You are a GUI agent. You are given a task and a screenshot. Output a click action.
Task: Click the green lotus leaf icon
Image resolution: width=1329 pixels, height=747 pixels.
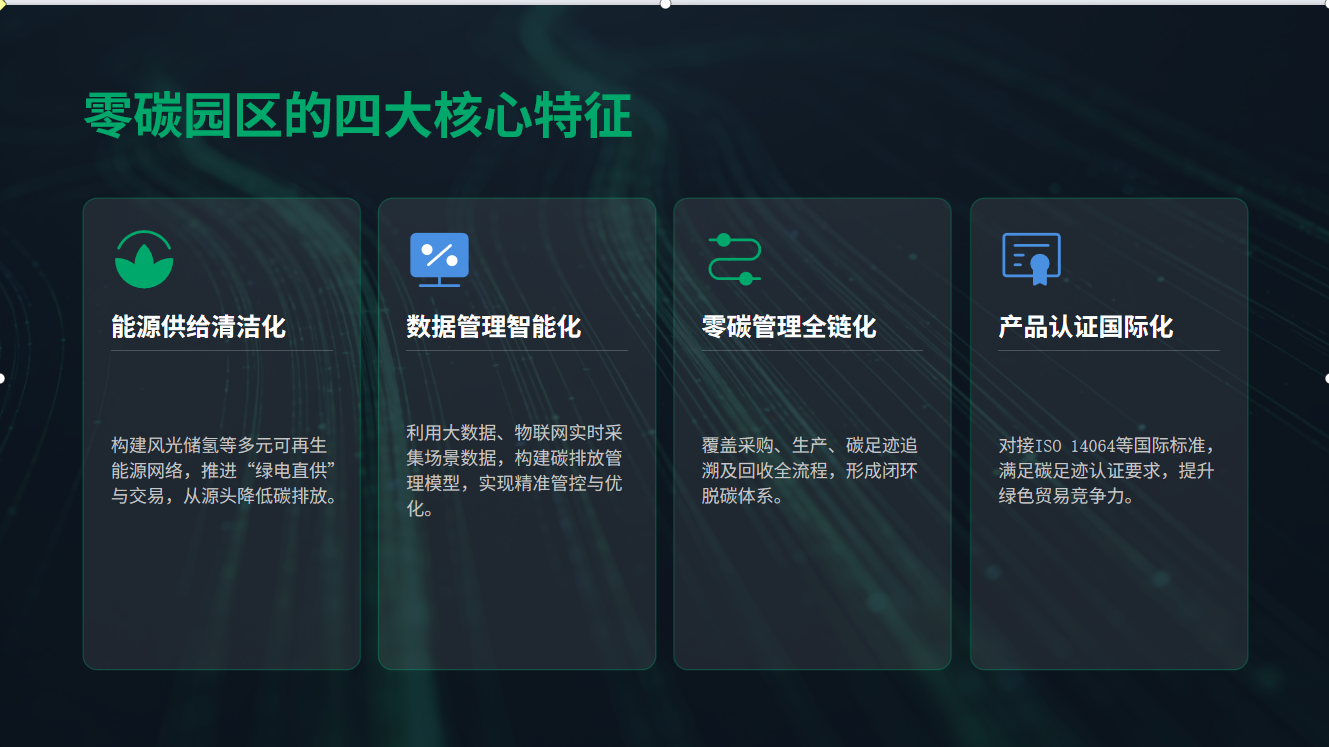144,260
